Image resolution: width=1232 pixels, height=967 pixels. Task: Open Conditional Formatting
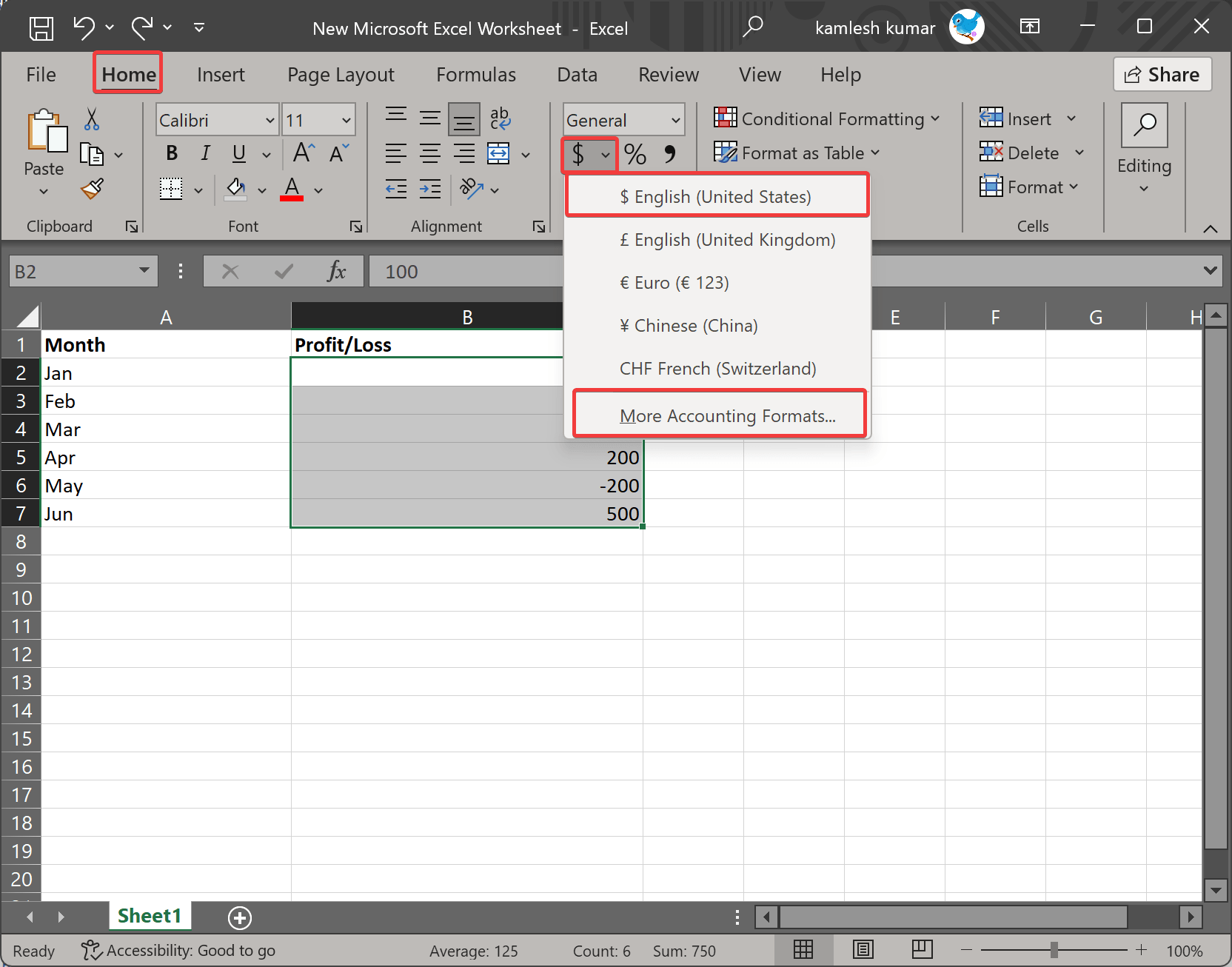point(827,118)
